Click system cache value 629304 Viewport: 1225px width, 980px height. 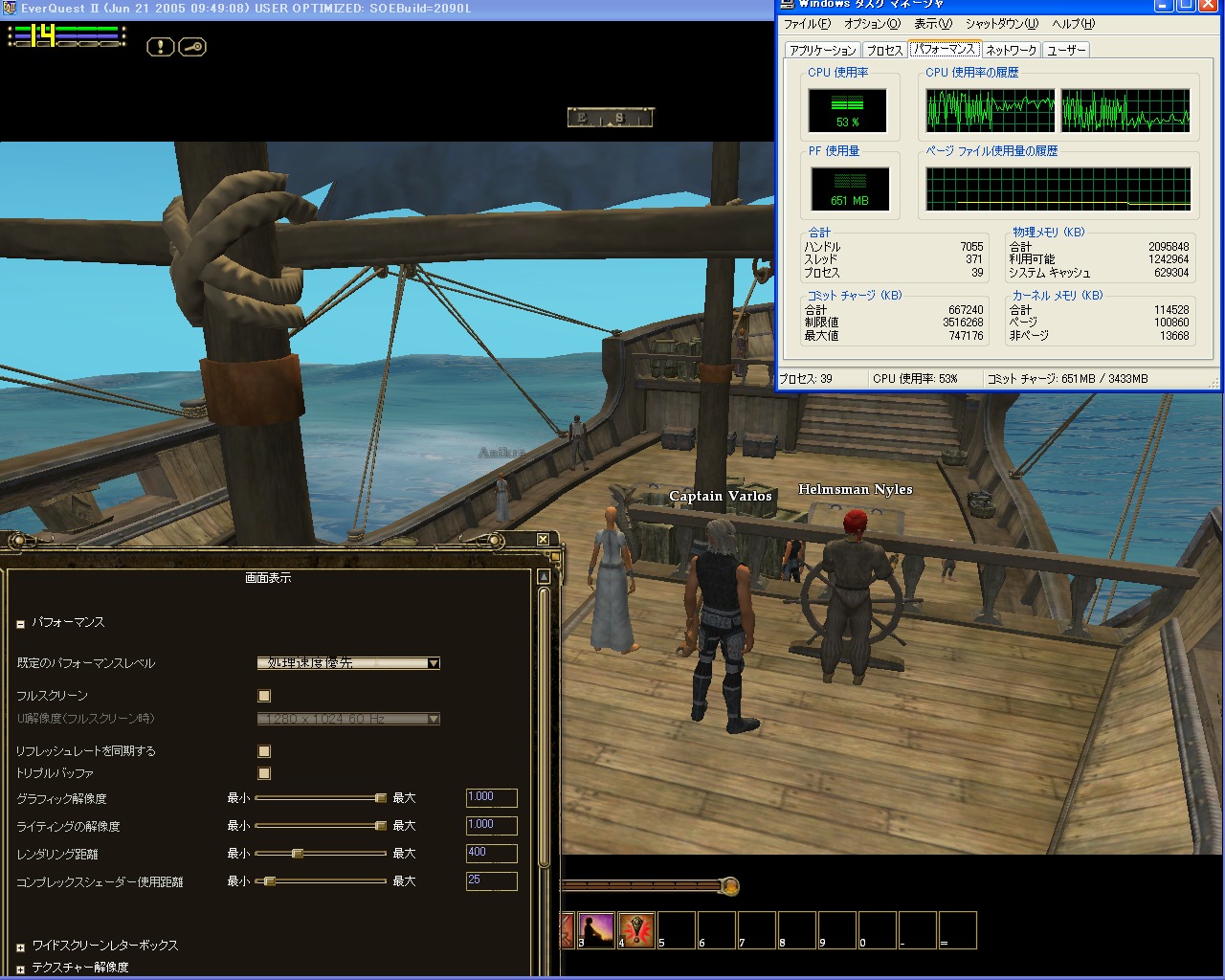[x=1171, y=273]
